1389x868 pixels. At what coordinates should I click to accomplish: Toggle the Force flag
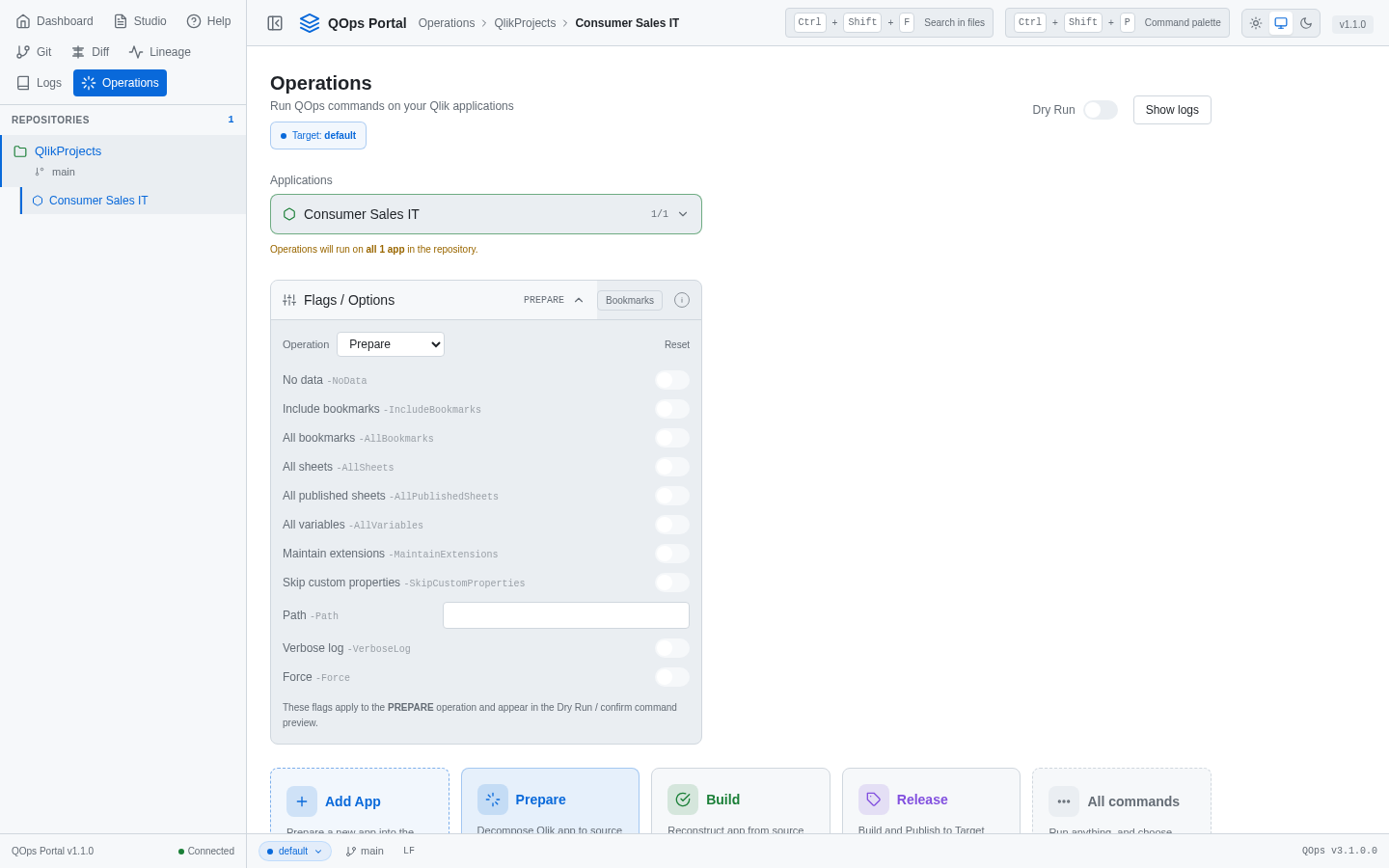[x=672, y=677]
